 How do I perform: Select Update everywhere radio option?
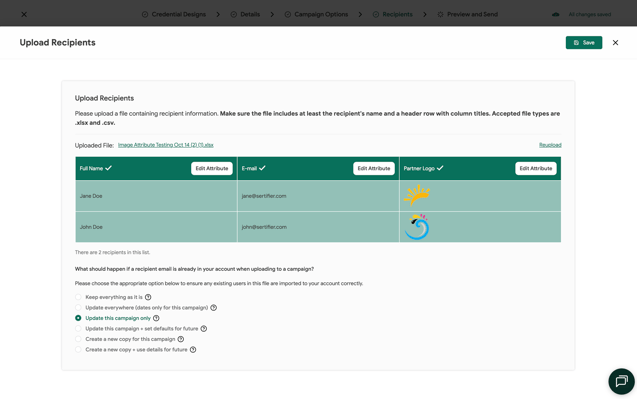click(78, 308)
